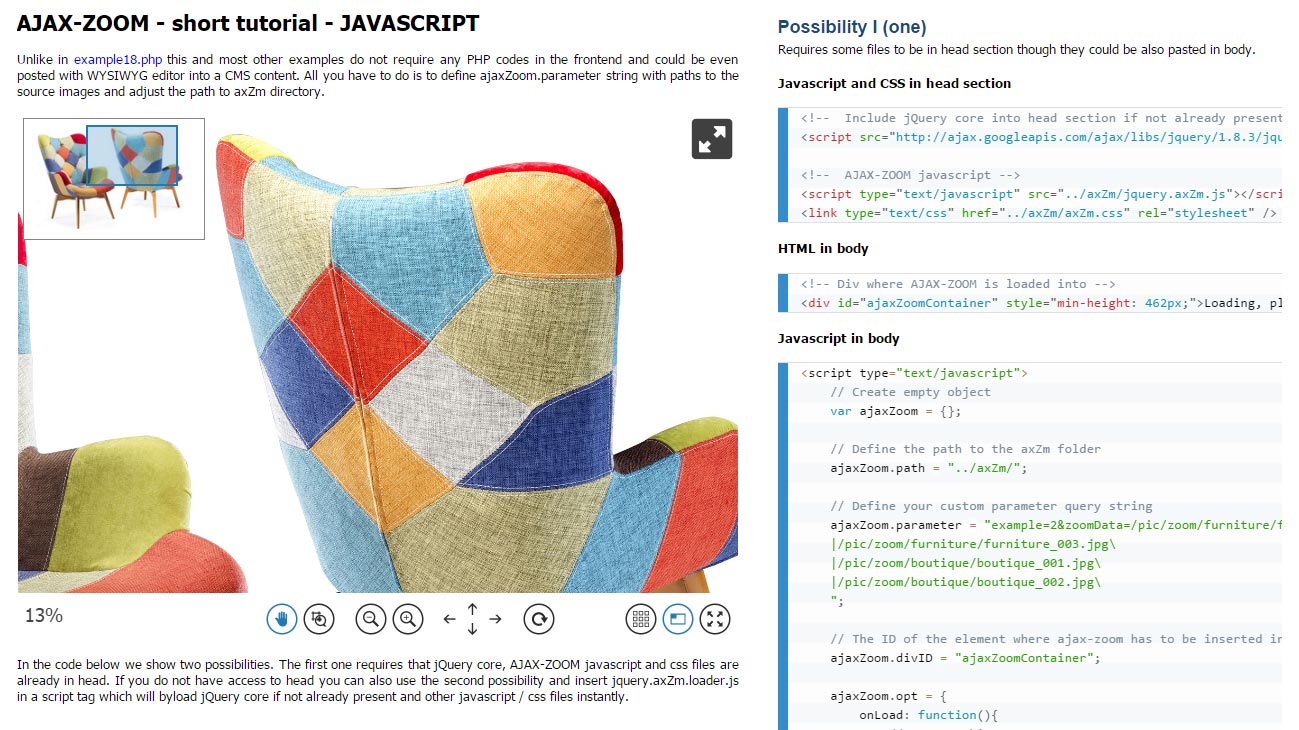Toggle the zoom map overview button
Image resolution: width=1299 pixels, height=730 pixels.
[678, 619]
